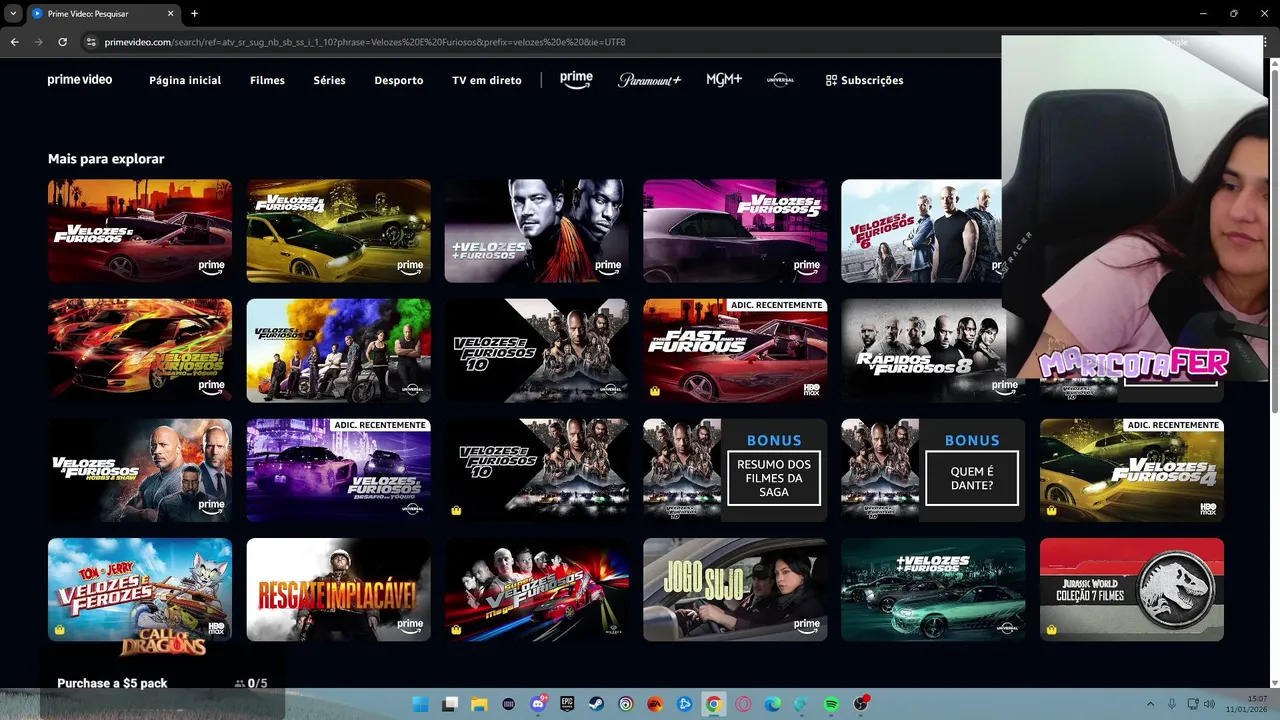The height and width of the screenshot is (720, 1280).
Task: Open Steam from the taskbar
Action: (596, 704)
